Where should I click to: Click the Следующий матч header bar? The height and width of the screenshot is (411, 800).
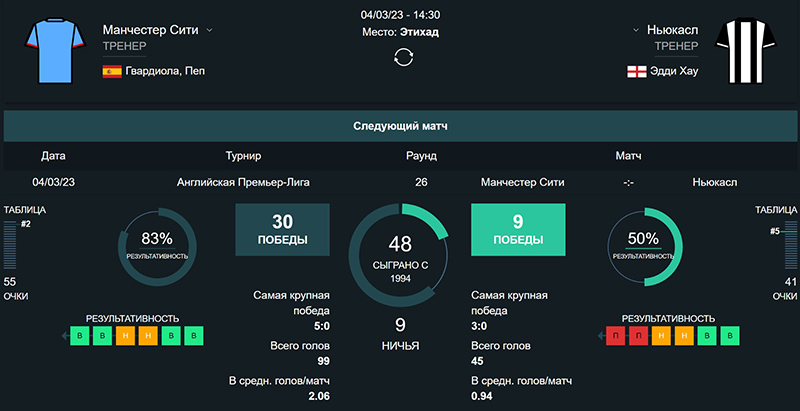coord(400,126)
